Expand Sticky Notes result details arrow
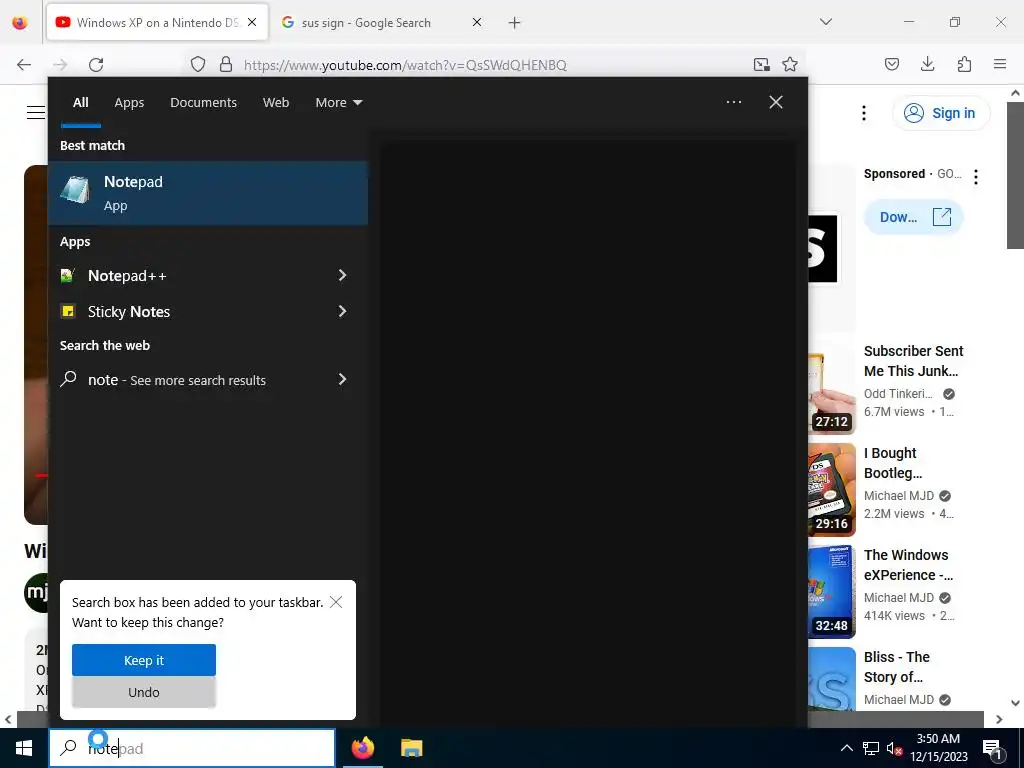Image resolution: width=1024 pixels, height=768 pixels. [x=342, y=312]
